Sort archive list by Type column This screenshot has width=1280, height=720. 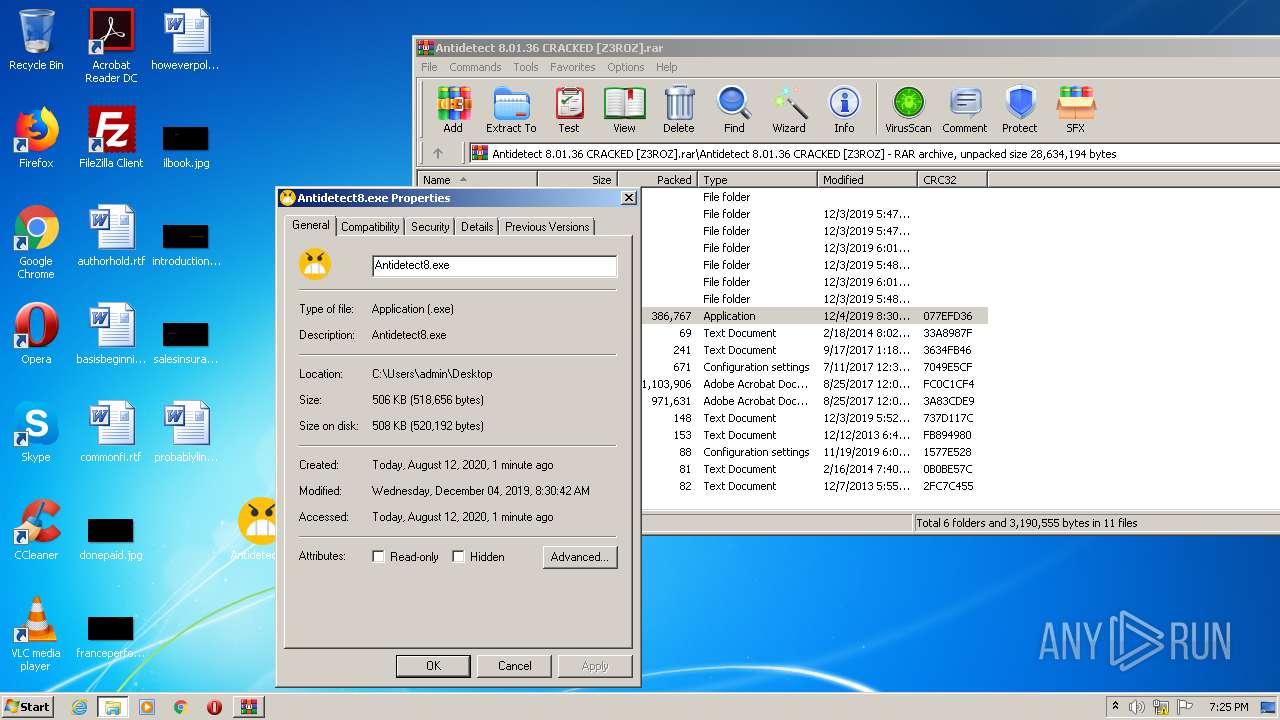coord(757,180)
